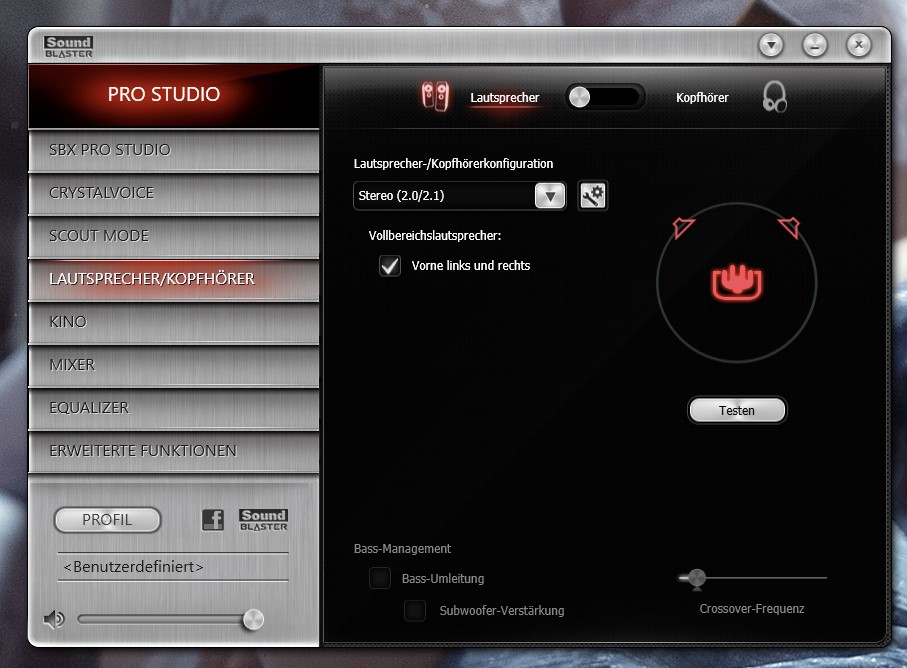Click the master volume slider handle
Viewport: 907px width, 668px height.
[253, 619]
